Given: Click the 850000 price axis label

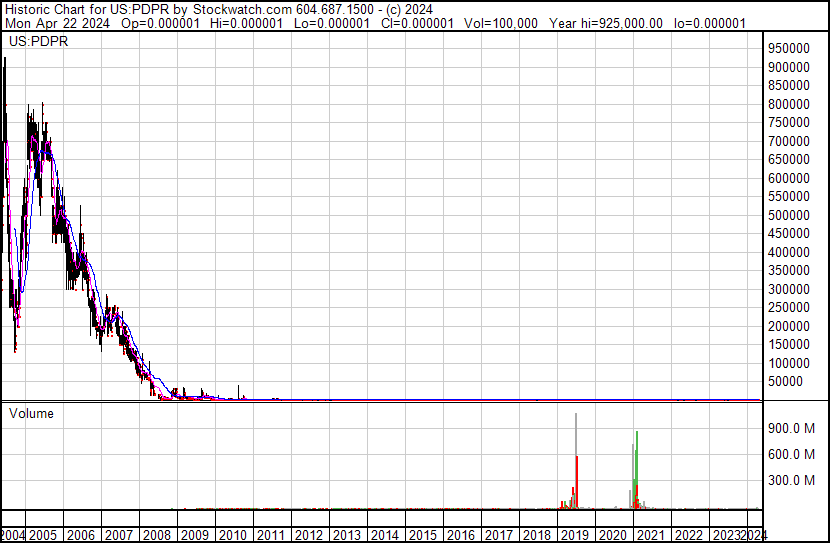Looking at the screenshot, I should (x=789, y=85).
